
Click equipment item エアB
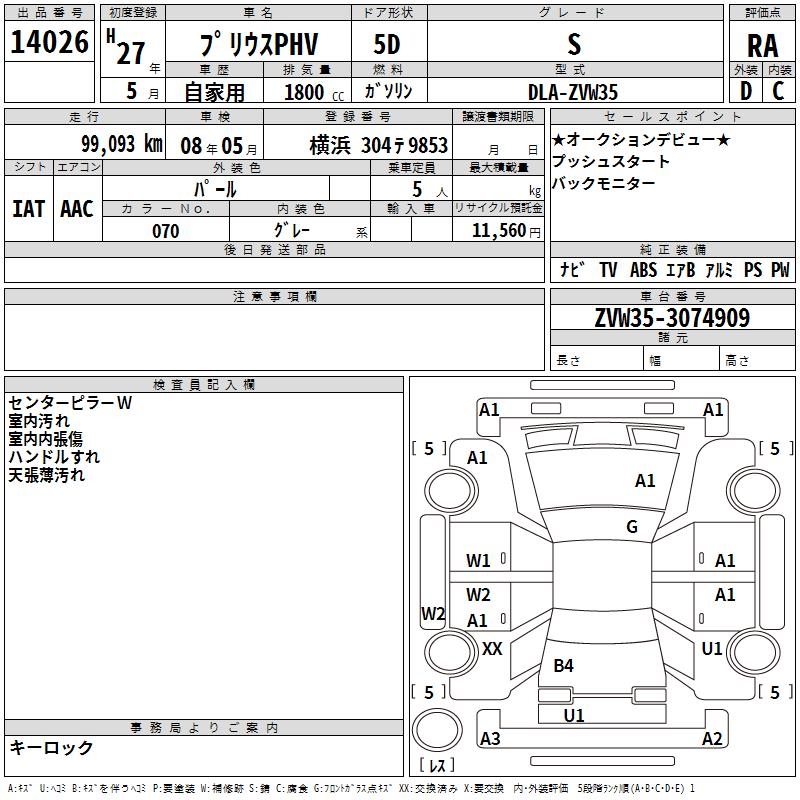click(x=681, y=269)
